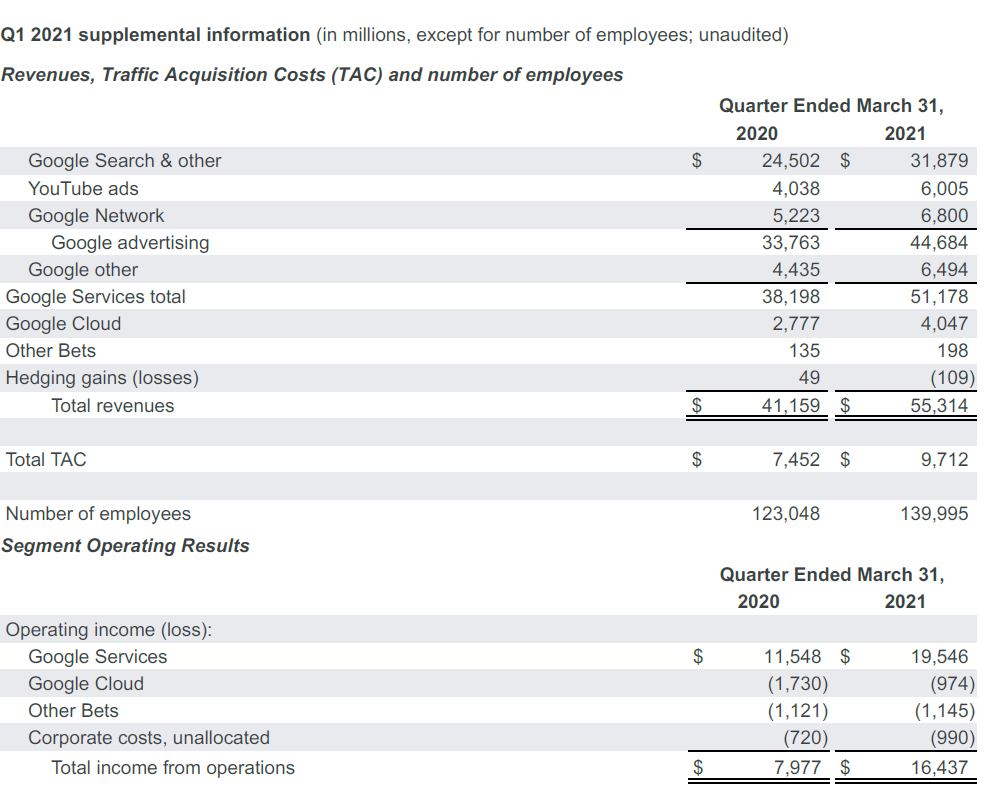
Task: Click the 2021 operating income total 16,437
Action: [939, 767]
